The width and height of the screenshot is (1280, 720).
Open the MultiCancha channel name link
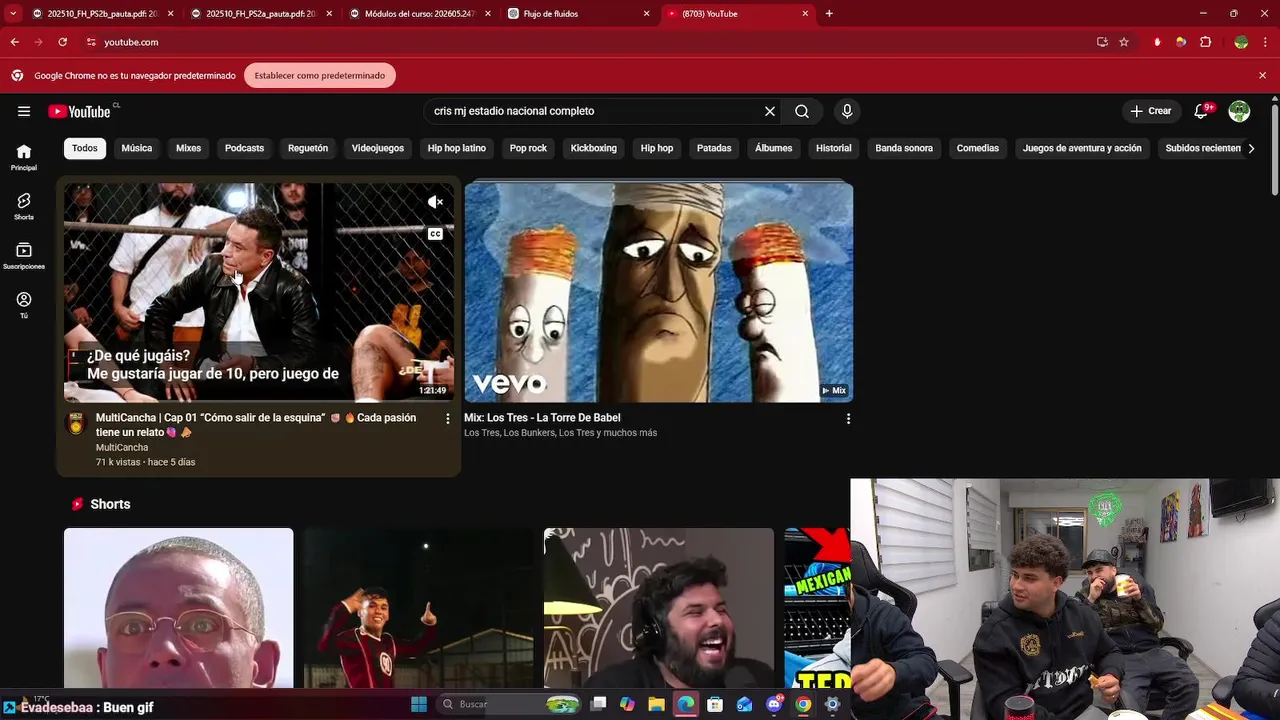122,447
